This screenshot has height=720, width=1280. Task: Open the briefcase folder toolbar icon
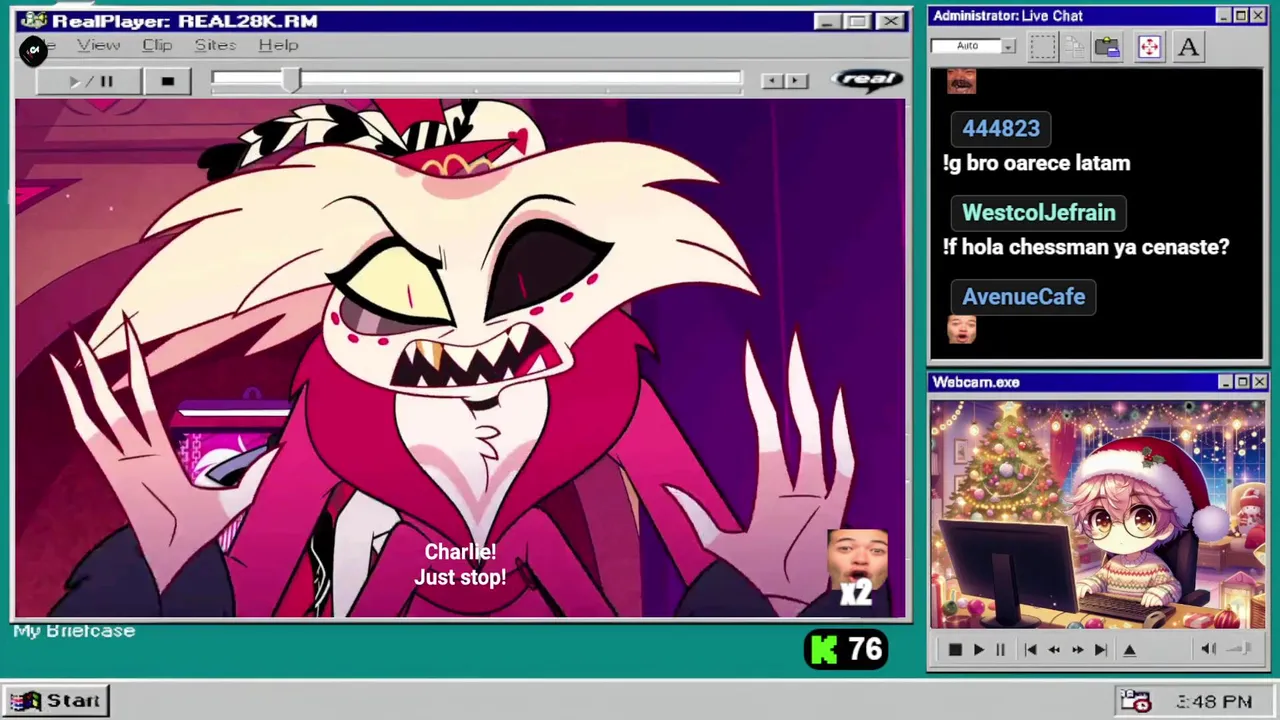click(1107, 46)
